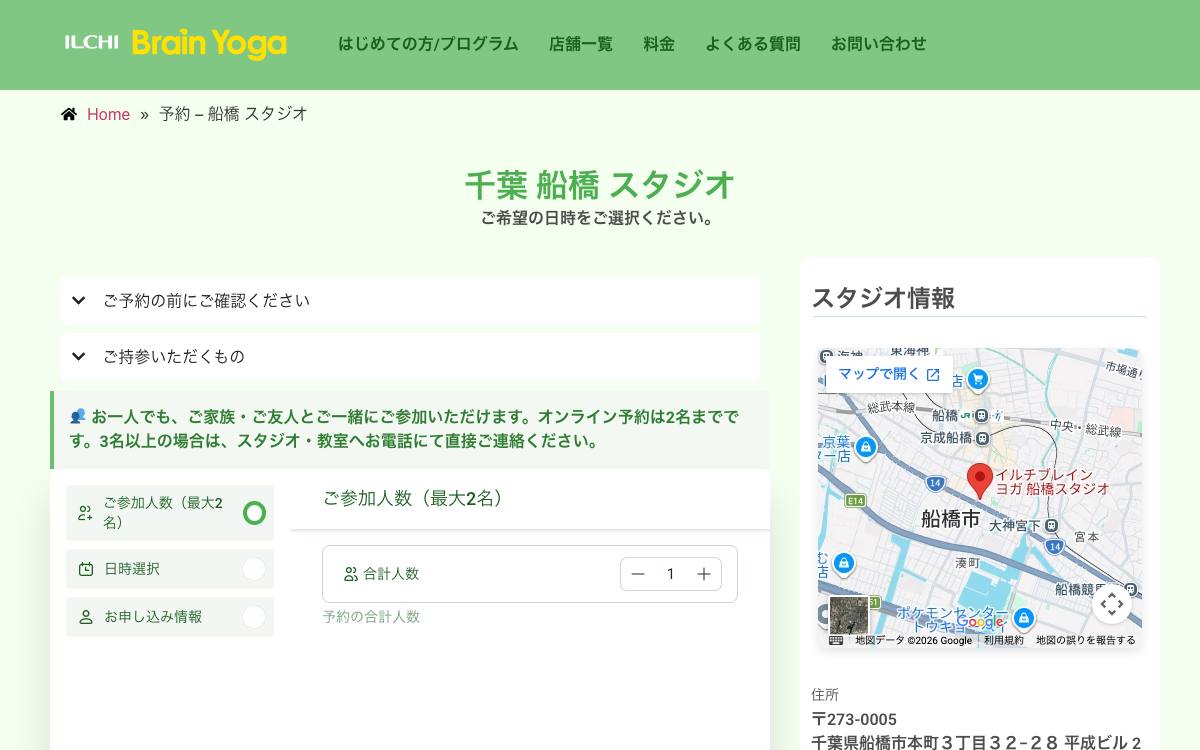Click the E14 expressway badge

(x=855, y=500)
